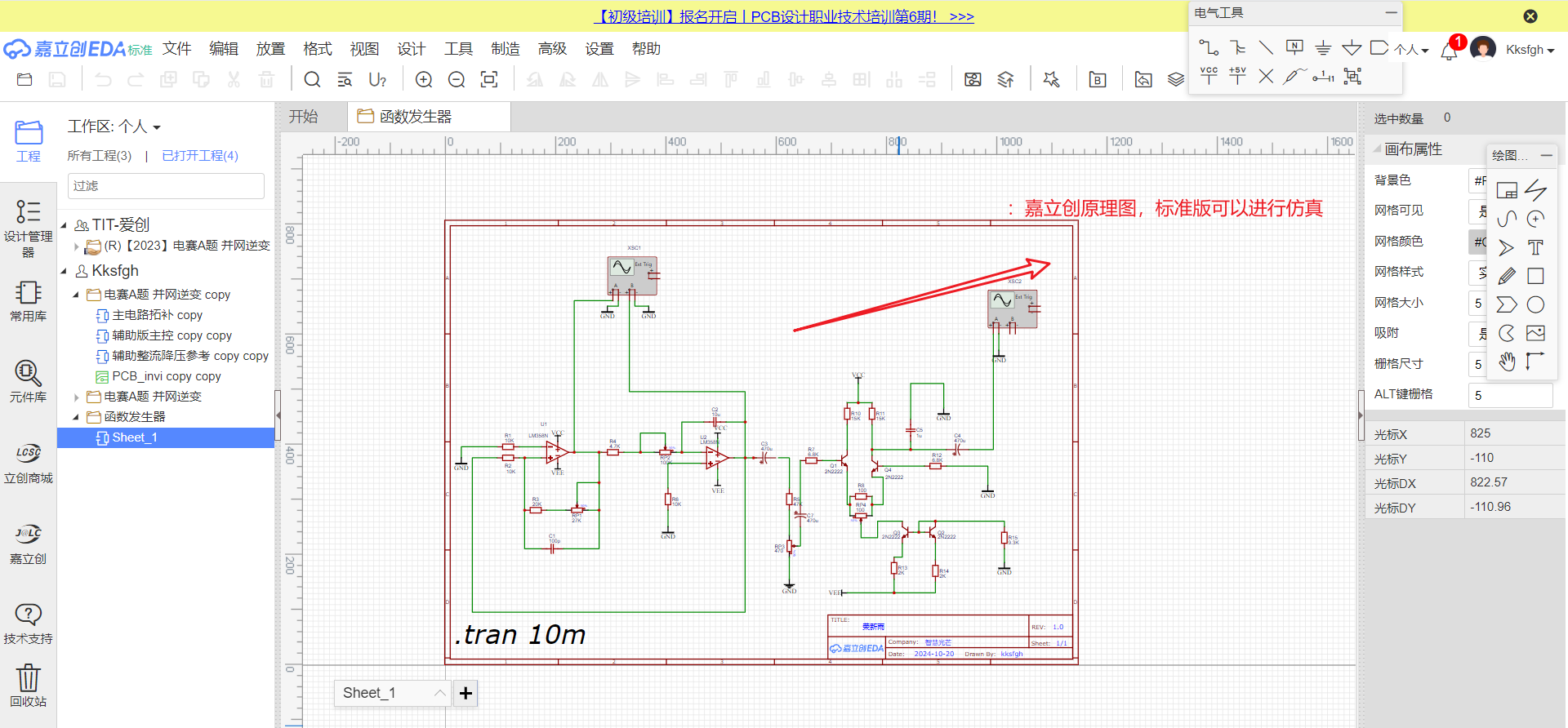1568x728 pixels.
Task: Open the 制造 menu
Action: pos(506,49)
